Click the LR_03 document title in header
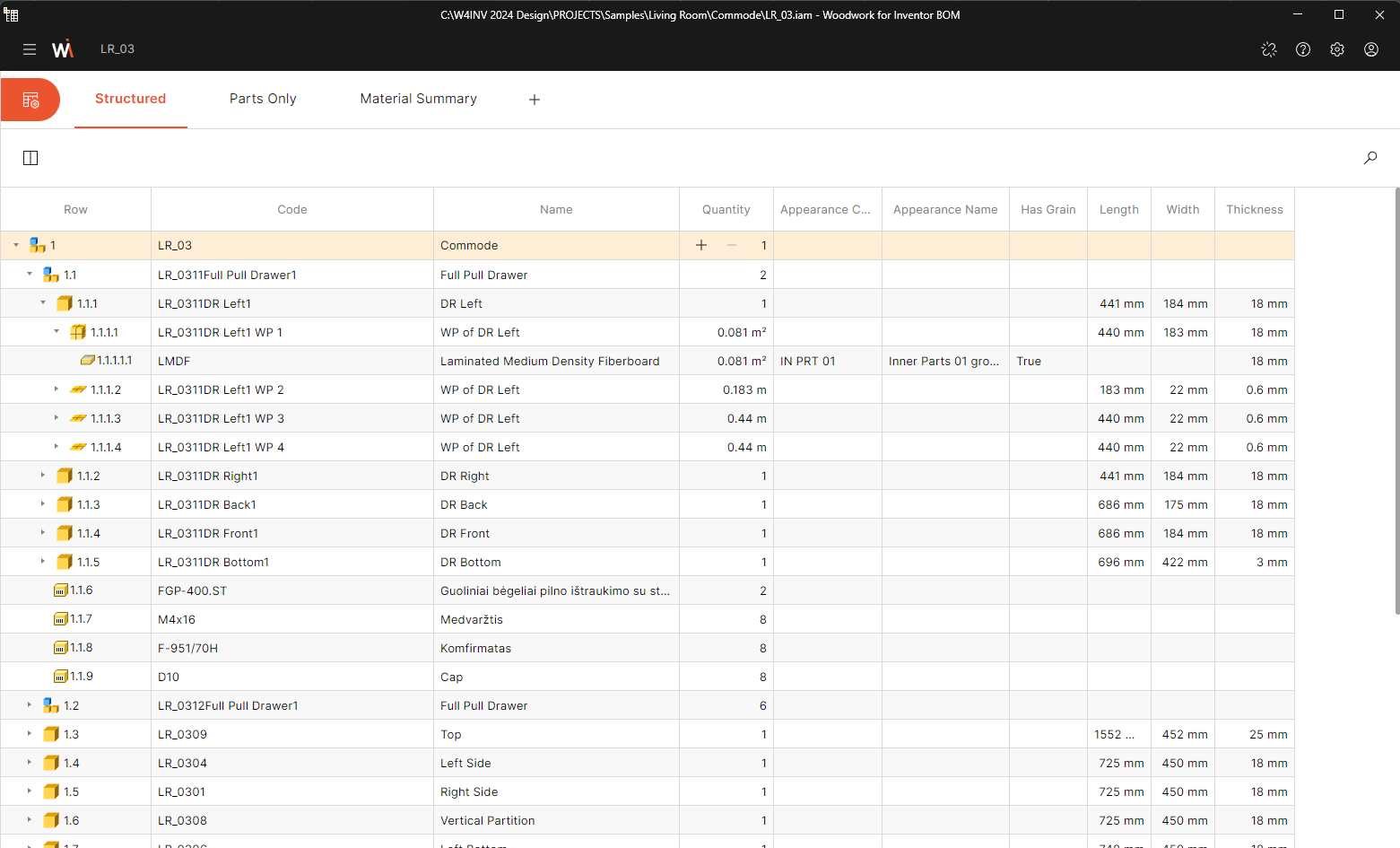 coord(117,49)
